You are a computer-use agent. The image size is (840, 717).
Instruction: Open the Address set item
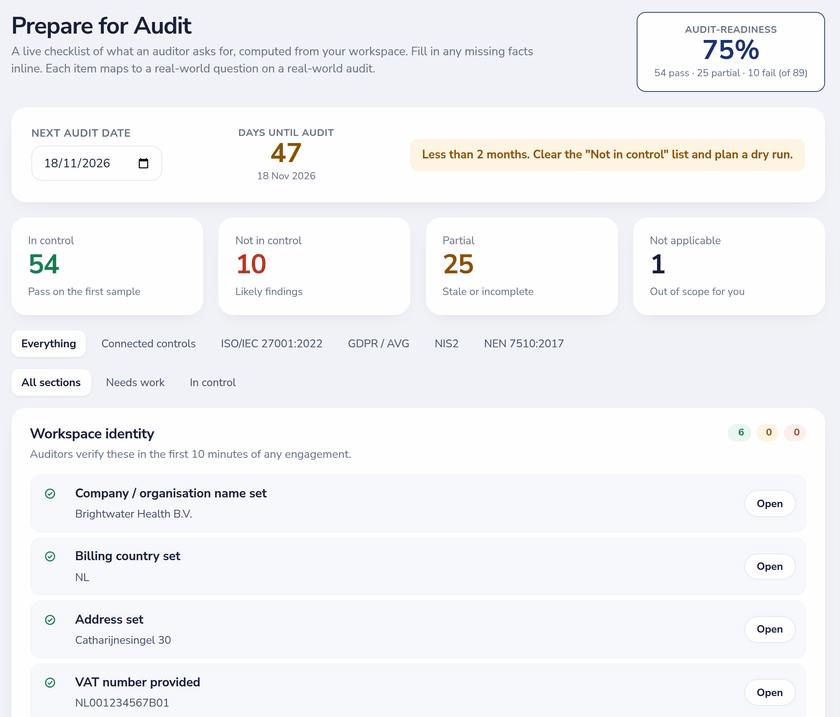click(769, 629)
